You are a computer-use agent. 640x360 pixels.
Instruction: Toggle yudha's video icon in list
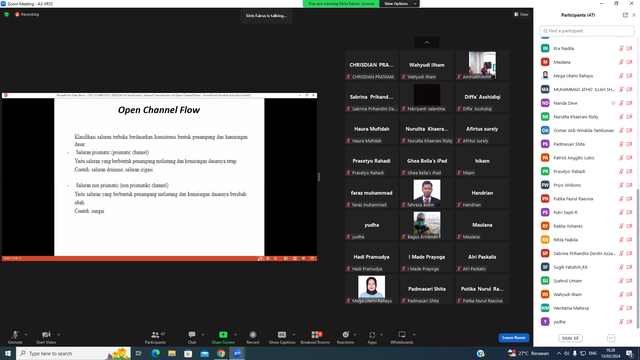[x=629, y=322]
